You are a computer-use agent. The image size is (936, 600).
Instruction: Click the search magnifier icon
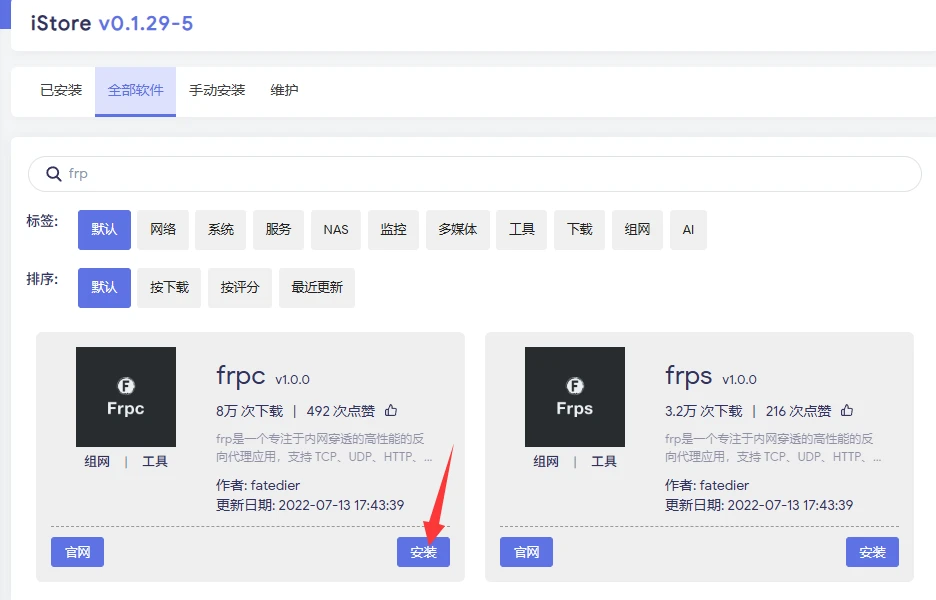tap(54, 174)
